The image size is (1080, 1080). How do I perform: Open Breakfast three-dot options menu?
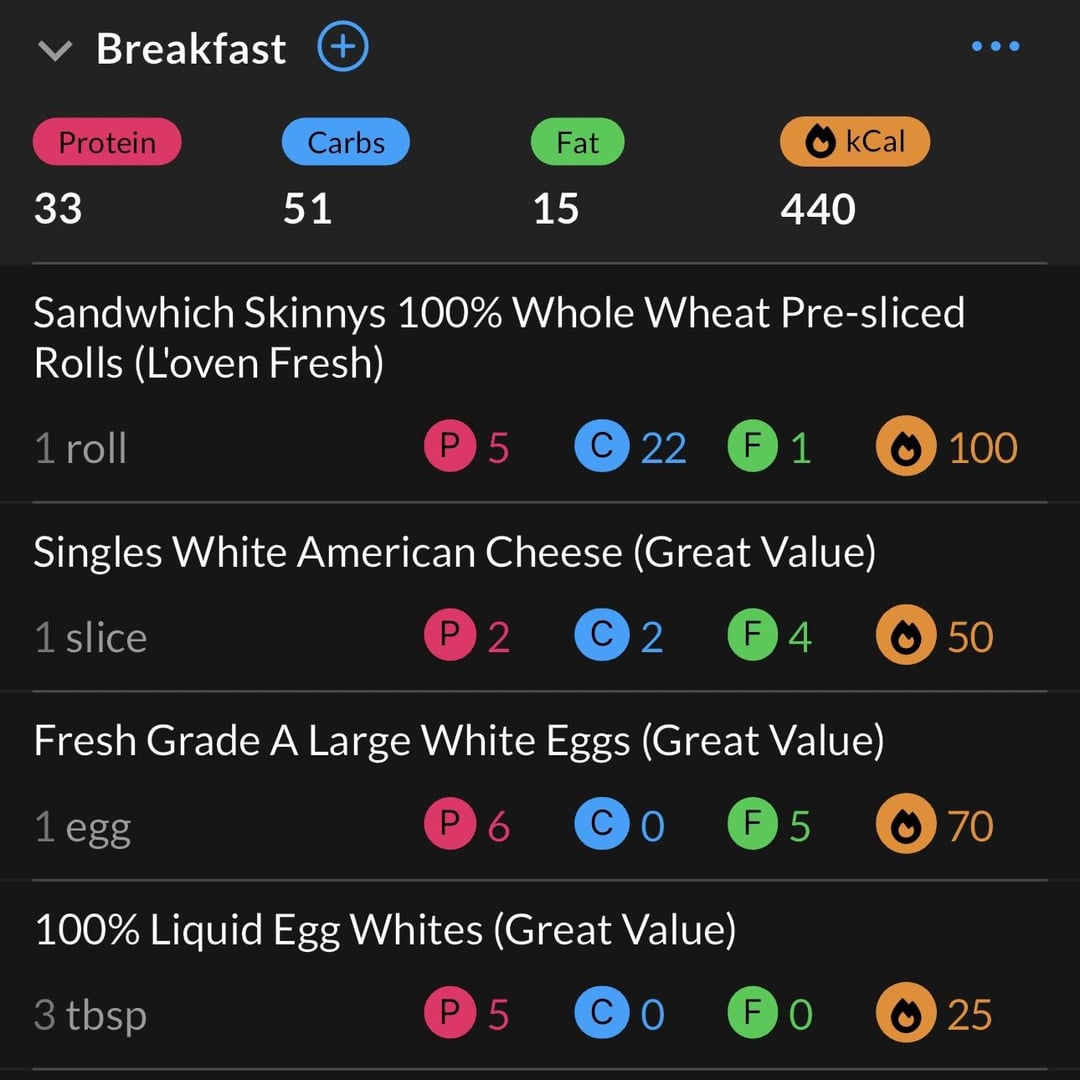pos(995,46)
